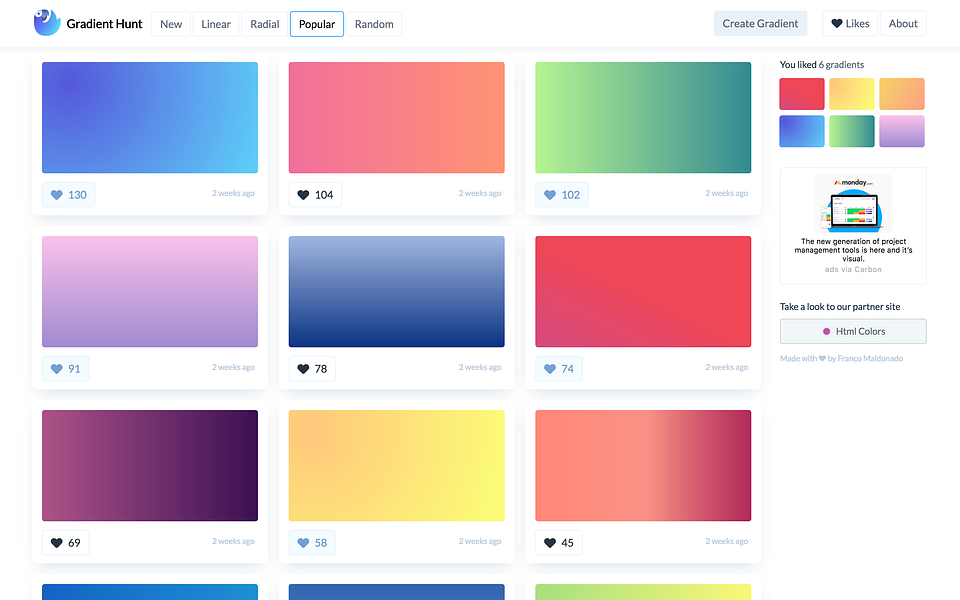Screen dimensions: 960x600
Task: Open the Html Colors partner link
Action: point(852,331)
